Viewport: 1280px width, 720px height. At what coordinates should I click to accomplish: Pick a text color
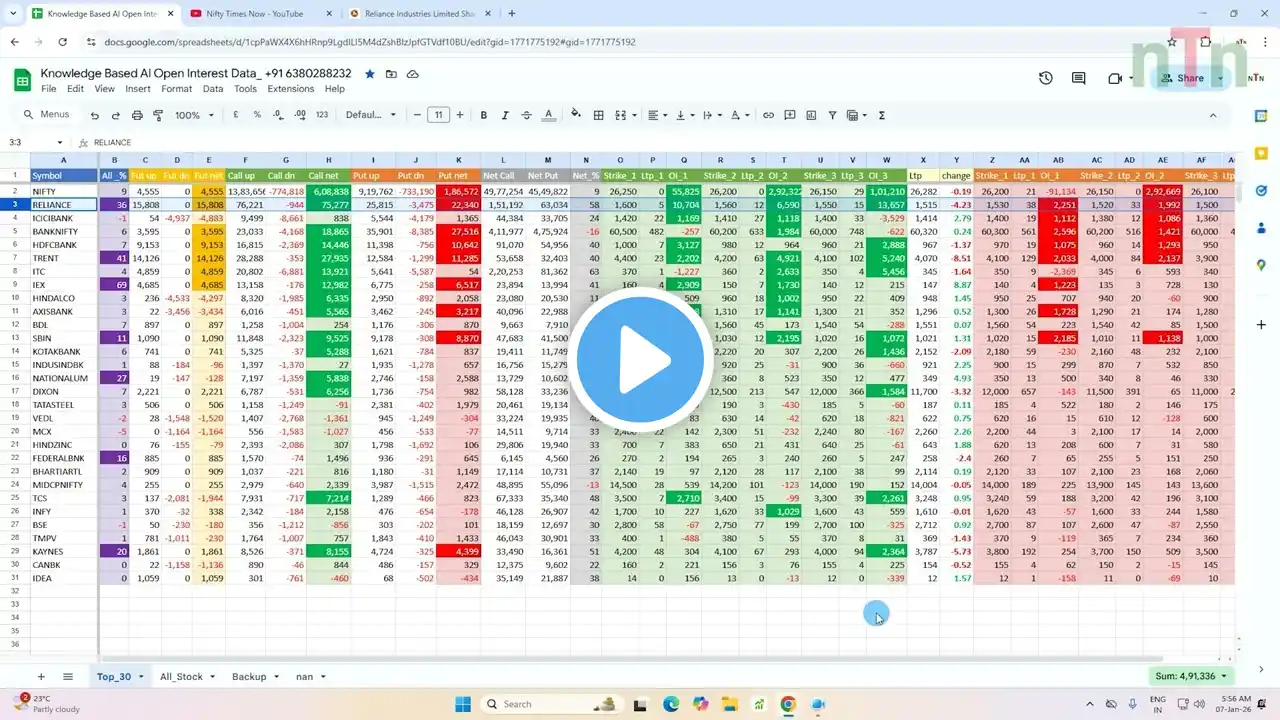[548, 115]
